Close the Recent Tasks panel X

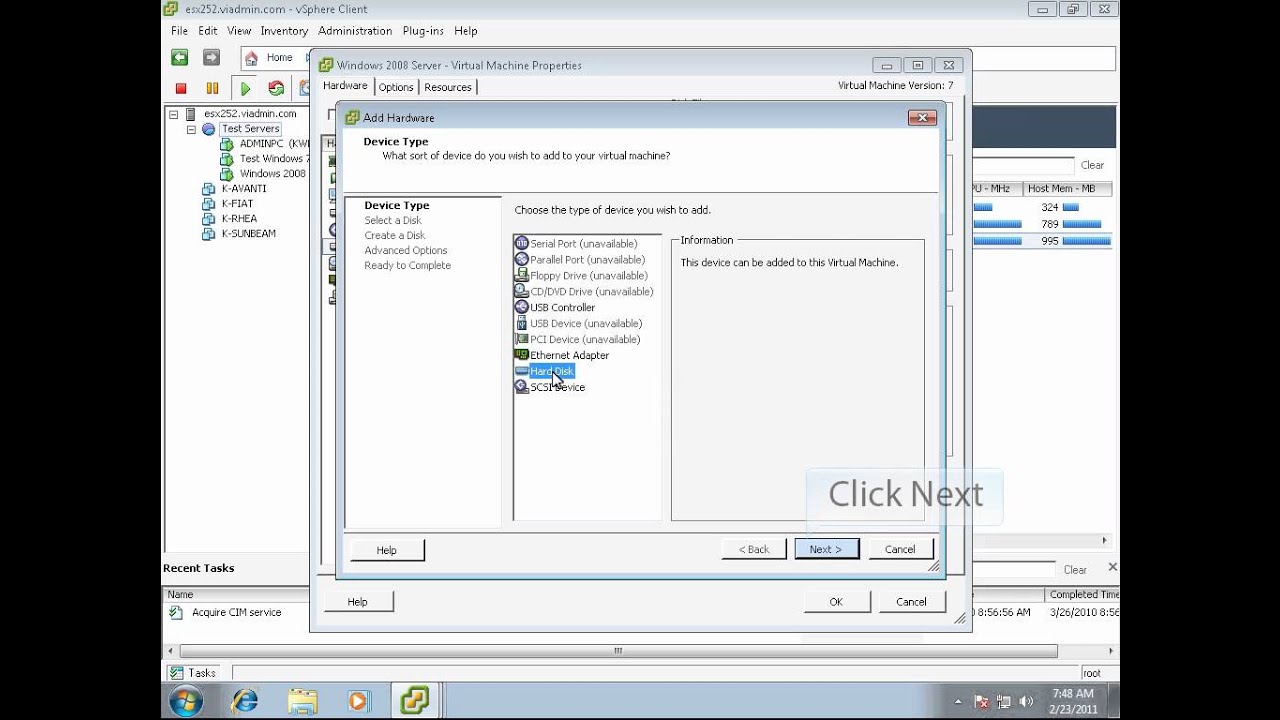[1112, 567]
